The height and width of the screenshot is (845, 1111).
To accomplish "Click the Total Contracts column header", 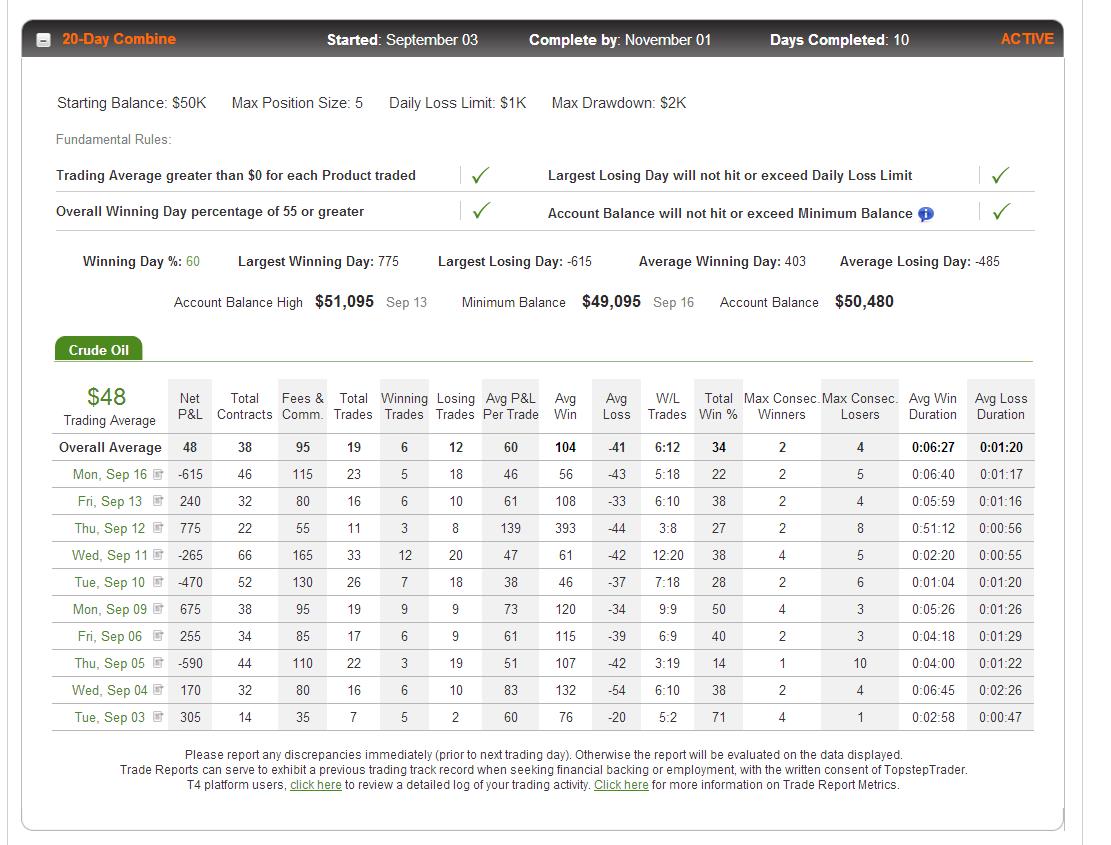I will (x=244, y=406).
